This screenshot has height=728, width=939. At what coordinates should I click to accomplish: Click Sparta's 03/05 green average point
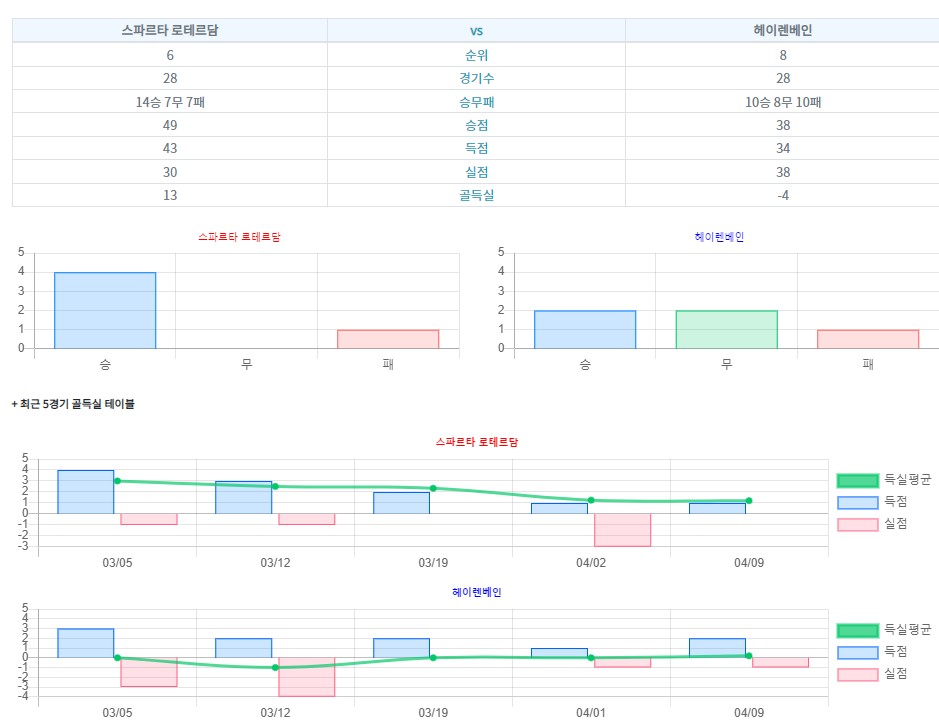pos(117,481)
